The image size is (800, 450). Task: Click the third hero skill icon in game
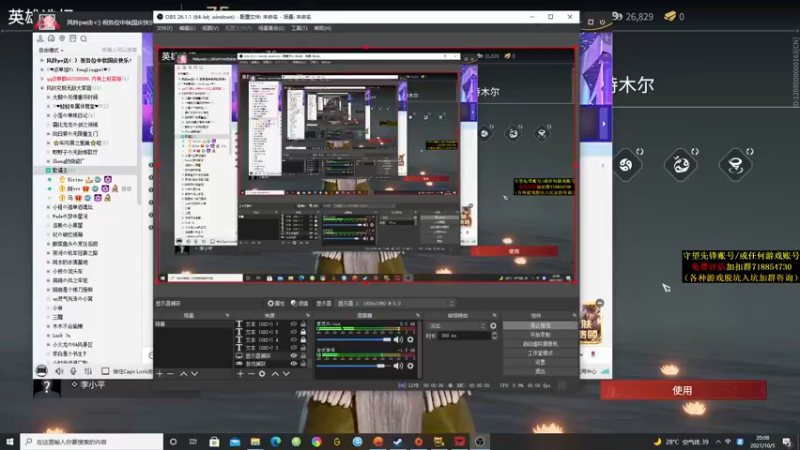[x=736, y=164]
